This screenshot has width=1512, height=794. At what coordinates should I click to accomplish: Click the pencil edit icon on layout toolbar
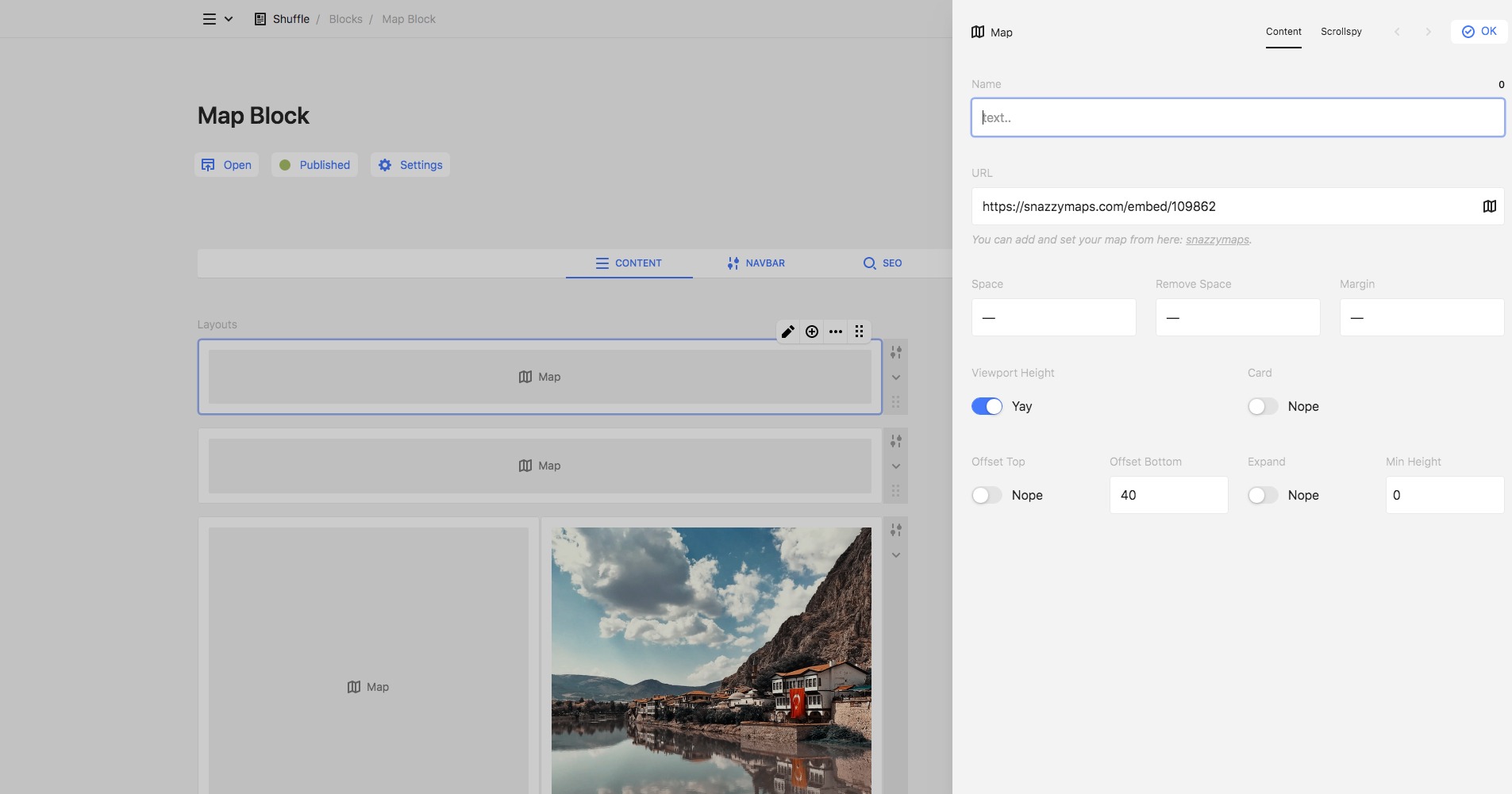787,332
